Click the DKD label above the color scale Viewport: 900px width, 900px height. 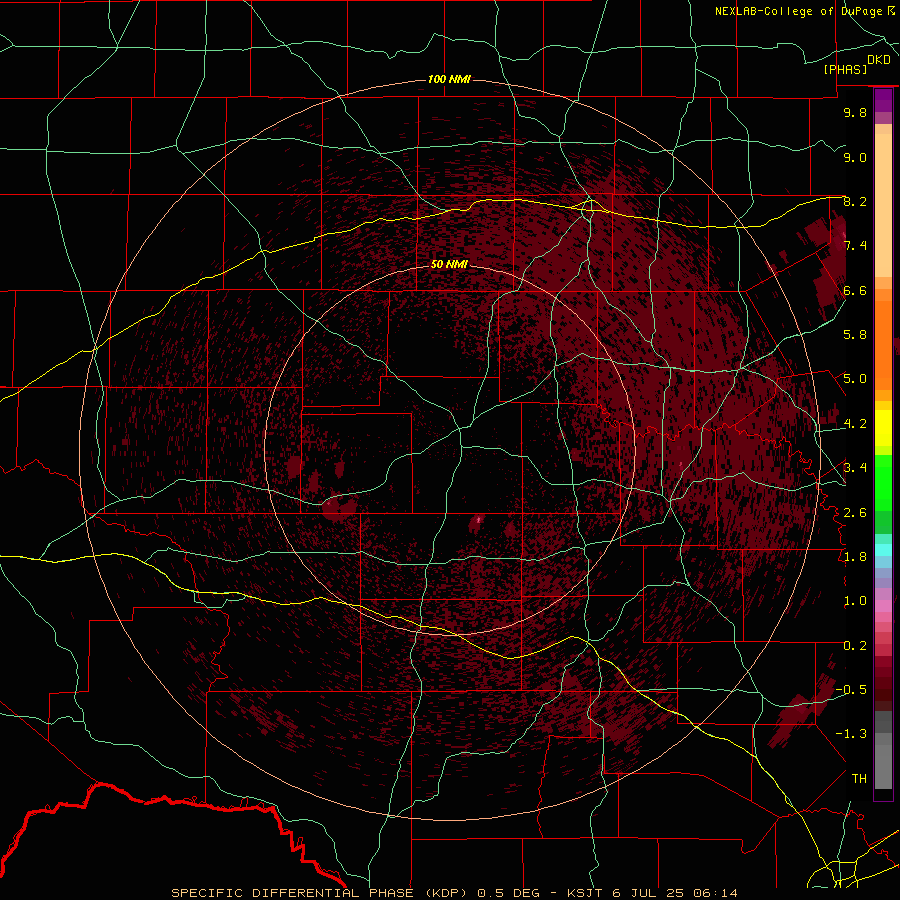click(x=879, y=60)
